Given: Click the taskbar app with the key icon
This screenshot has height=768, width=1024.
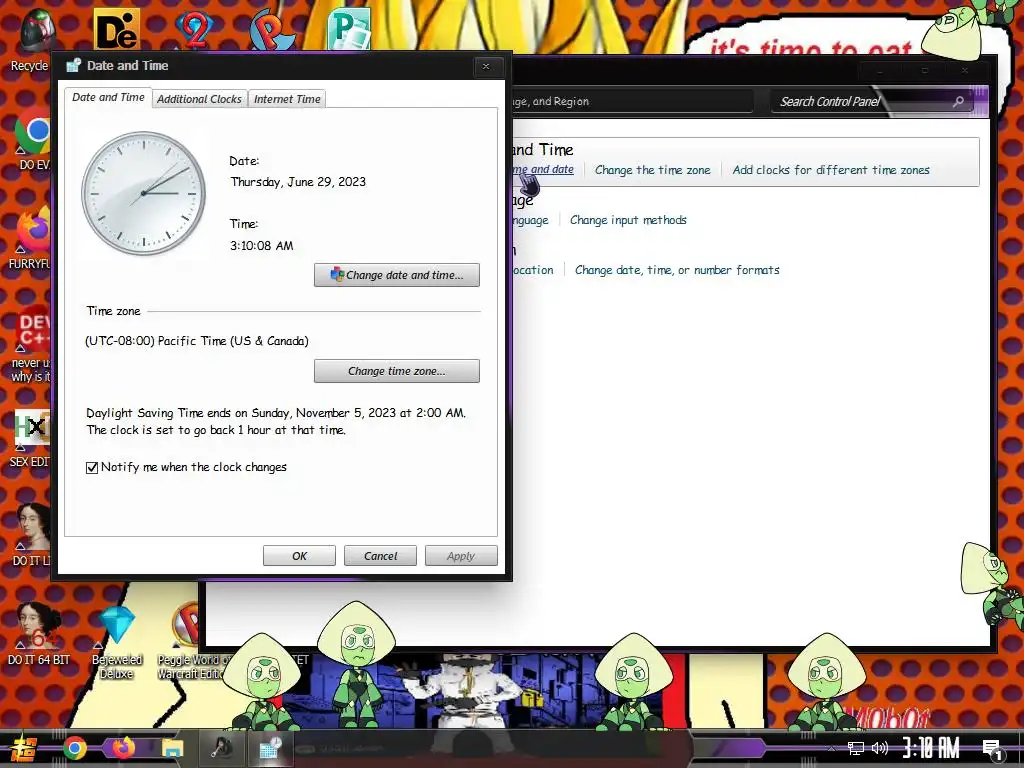Looking at the screenshot, I should (221, 748).
